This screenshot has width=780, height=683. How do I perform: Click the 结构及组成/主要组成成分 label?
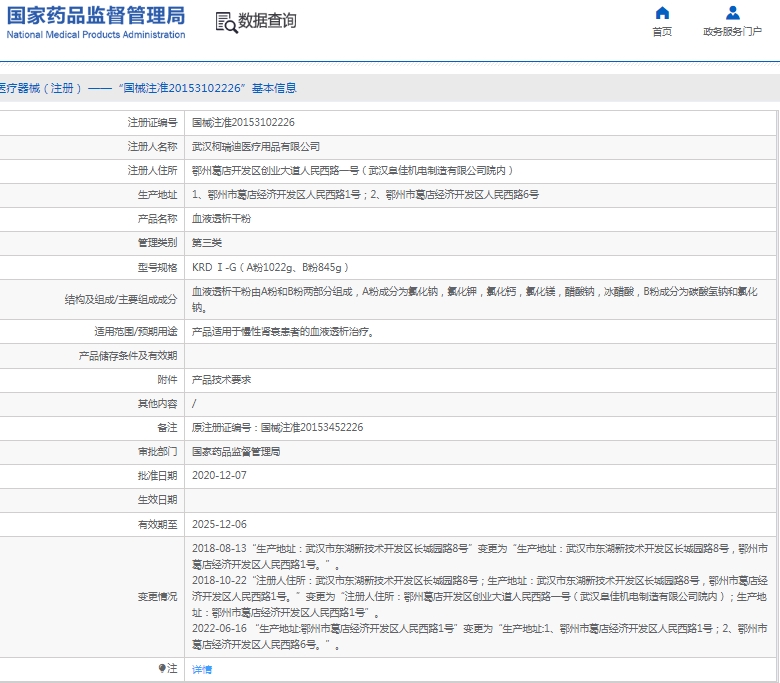121,299
